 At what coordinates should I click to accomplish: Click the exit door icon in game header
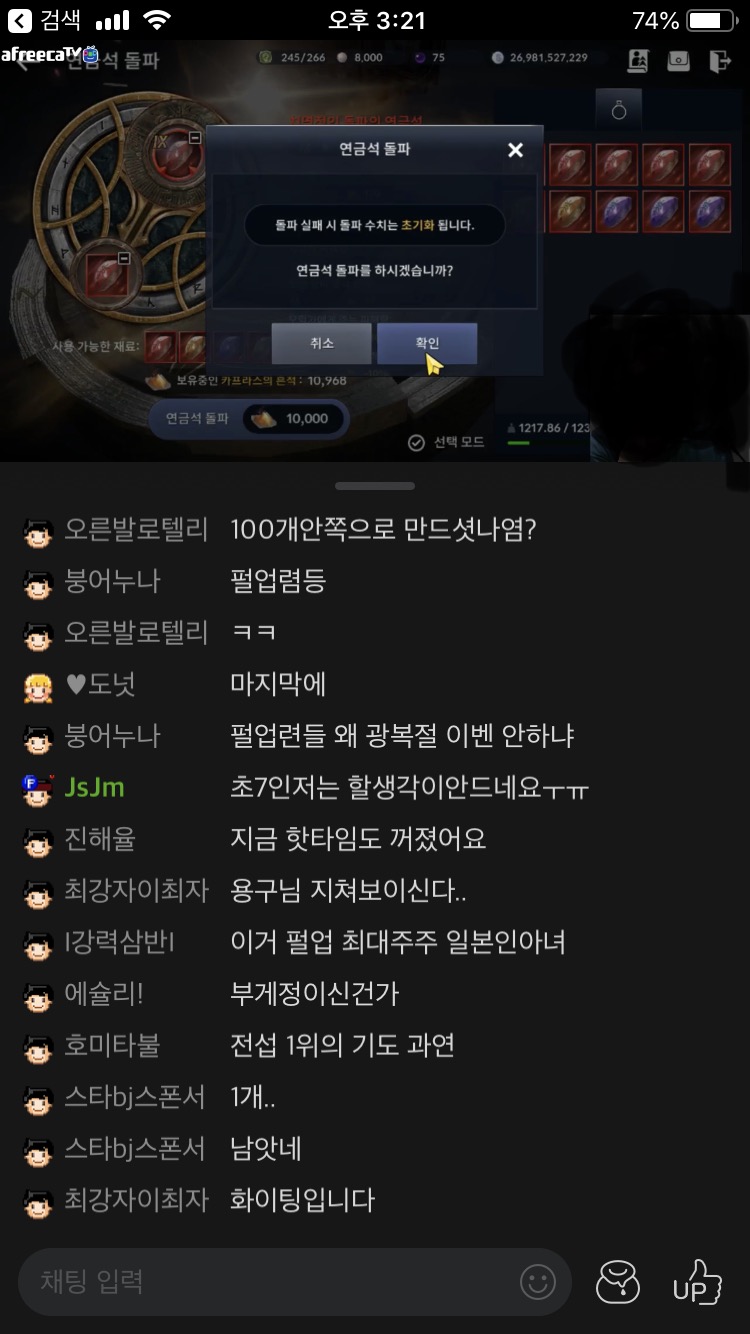pos(720,60)
